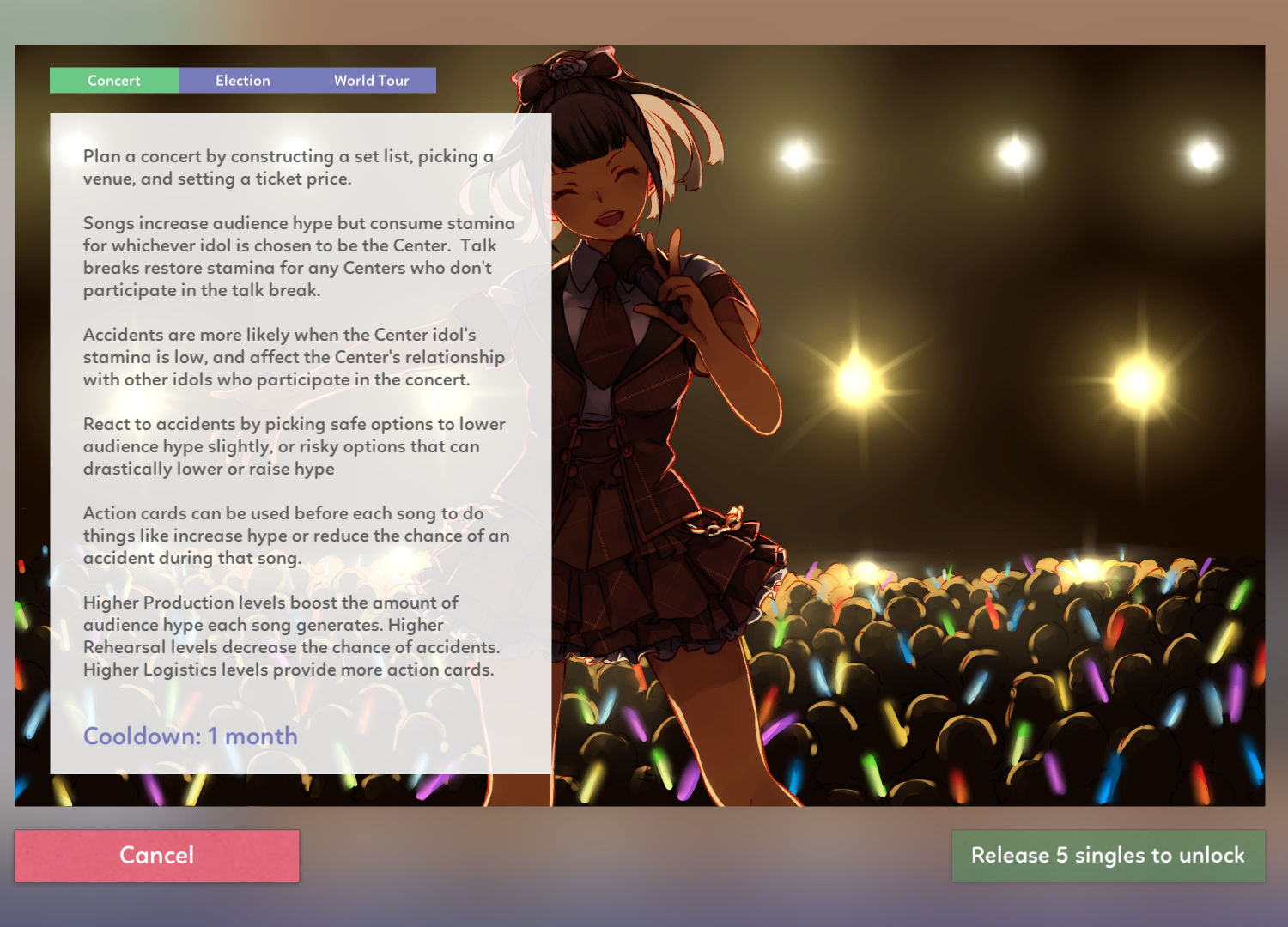Click the paragraph on reacting to accidents
The image size is (1288, 927).
[294, 446]
